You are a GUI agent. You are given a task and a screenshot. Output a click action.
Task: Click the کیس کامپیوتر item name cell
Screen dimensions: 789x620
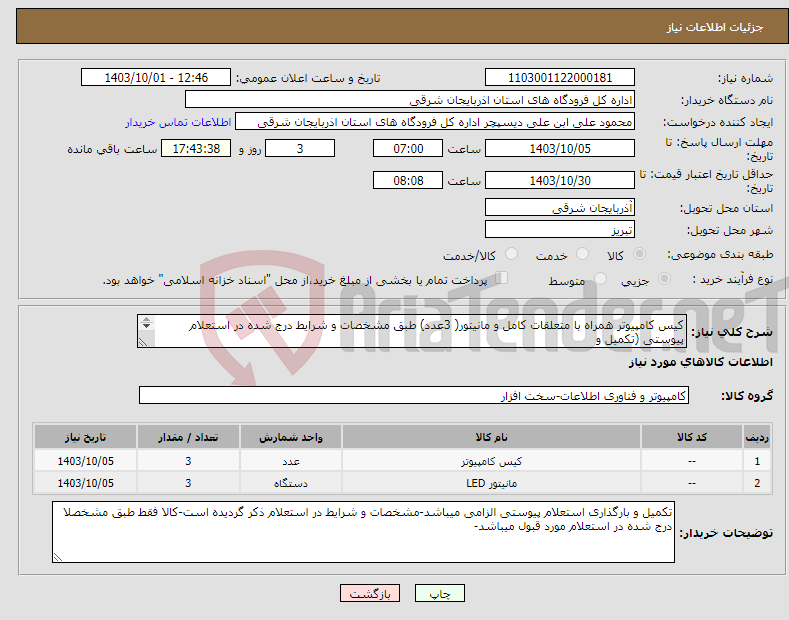(492, 461)
